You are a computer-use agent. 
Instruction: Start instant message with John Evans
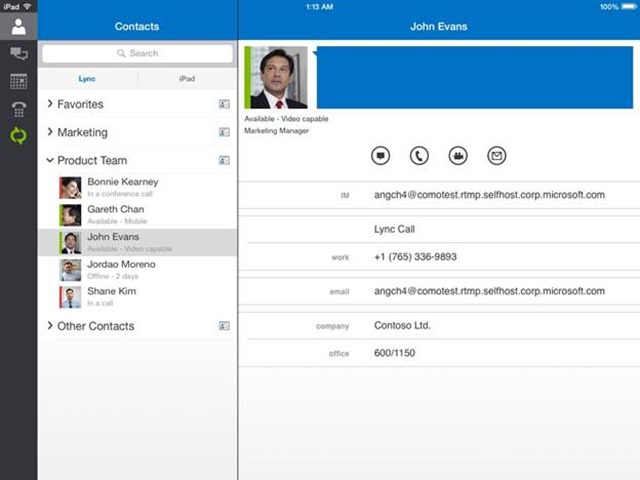point(380,155)
